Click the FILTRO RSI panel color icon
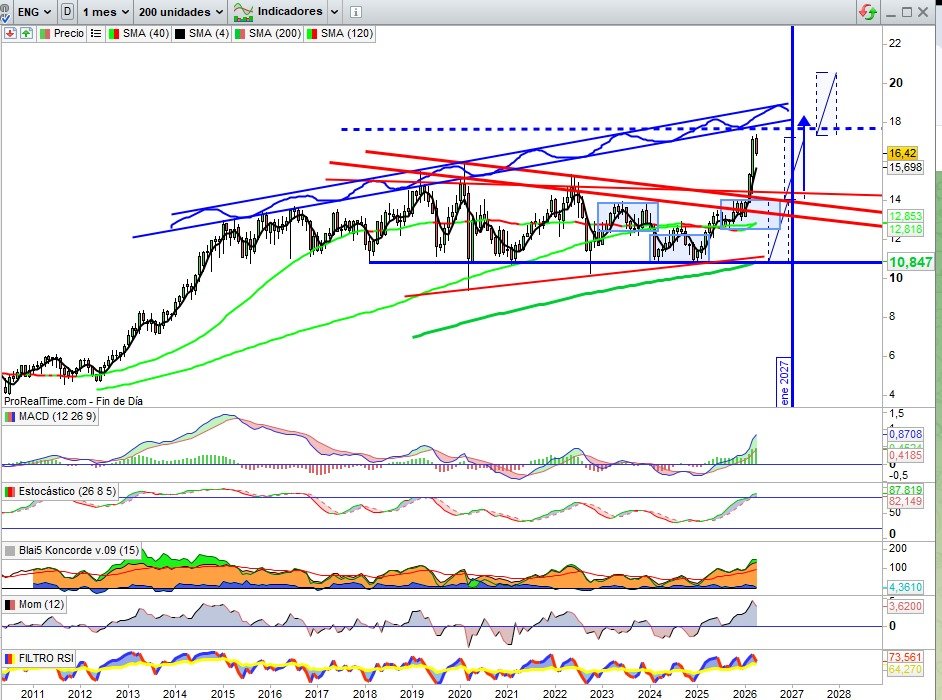The image size is (942, 700). (x=10, y=659)
